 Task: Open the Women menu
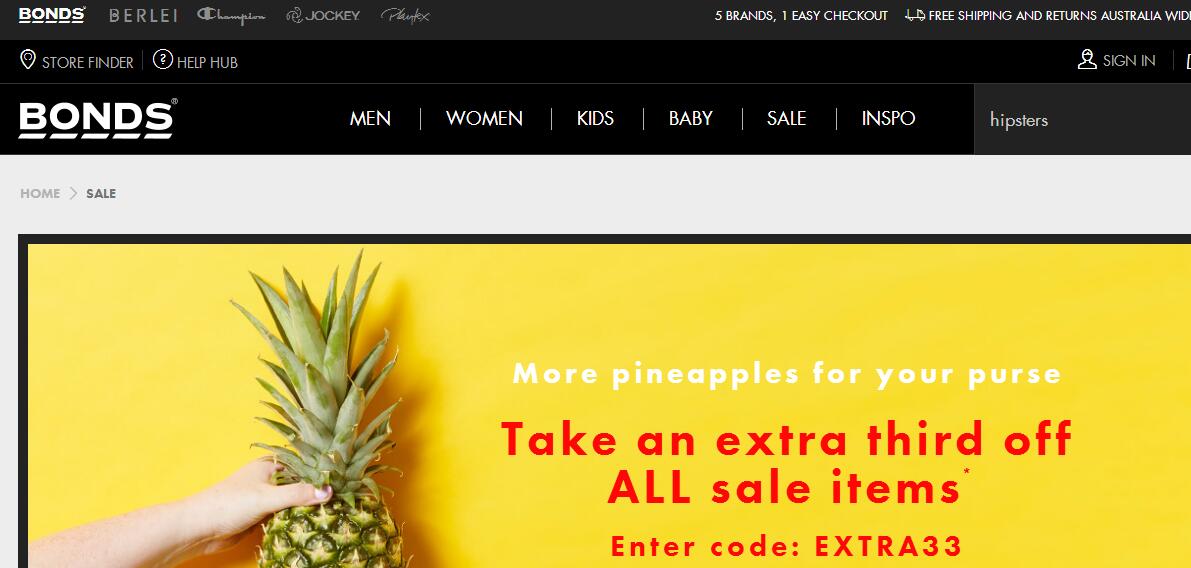point(485,118)
